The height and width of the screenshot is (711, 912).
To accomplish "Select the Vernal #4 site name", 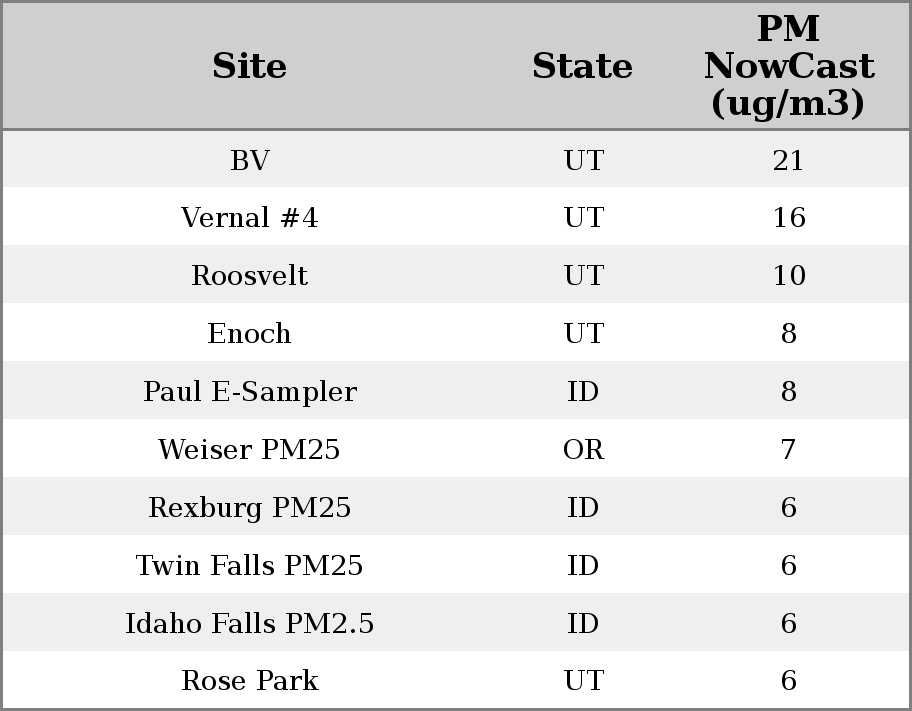I will pyautogui.click(x=249, y=218).
